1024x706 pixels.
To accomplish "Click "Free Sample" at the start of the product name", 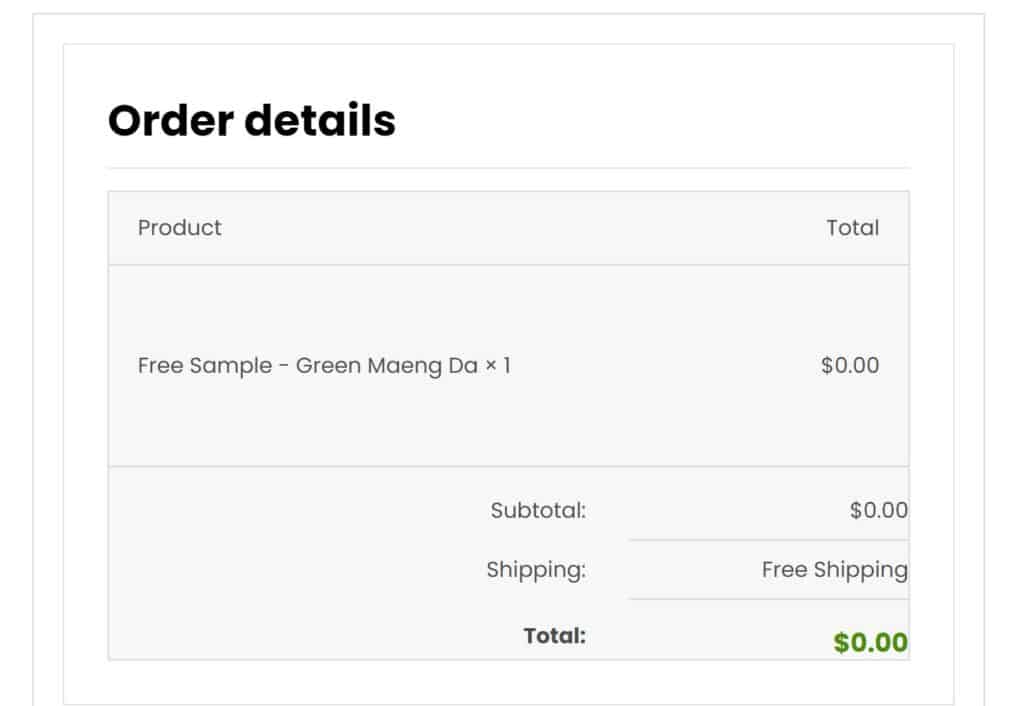I will tap(204, 366).
